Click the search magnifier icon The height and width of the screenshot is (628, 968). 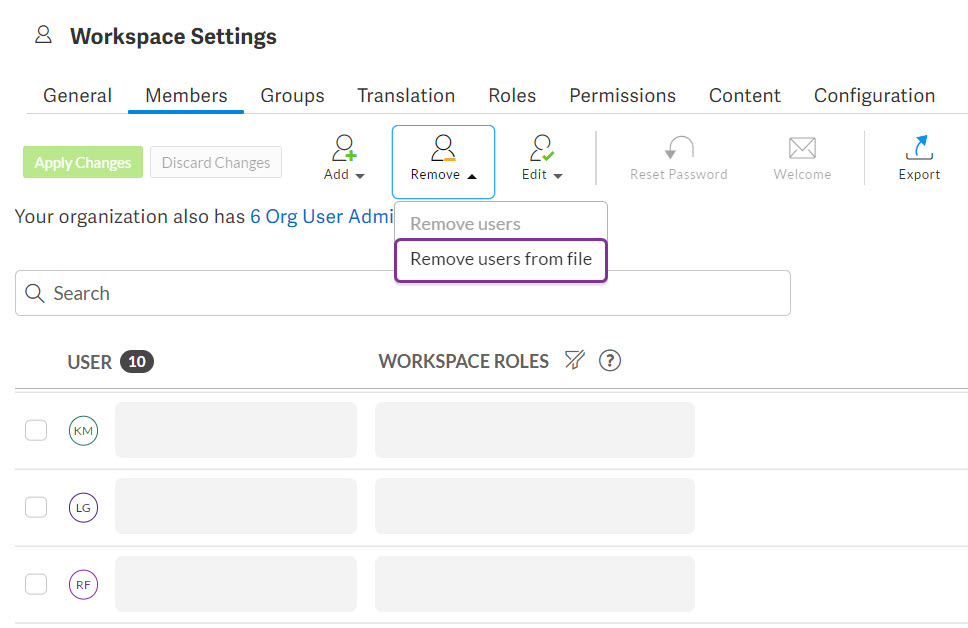35,293
